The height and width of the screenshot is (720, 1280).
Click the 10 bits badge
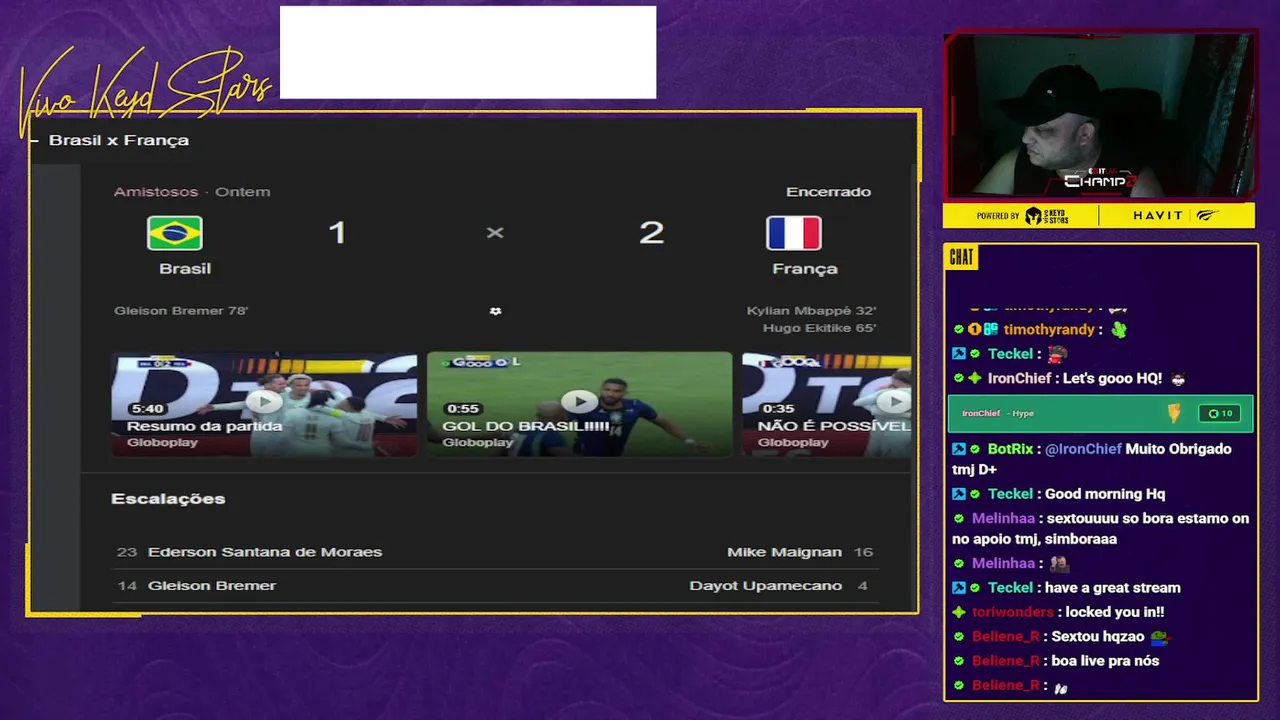pyautogui.click(x=1220, y=413)
